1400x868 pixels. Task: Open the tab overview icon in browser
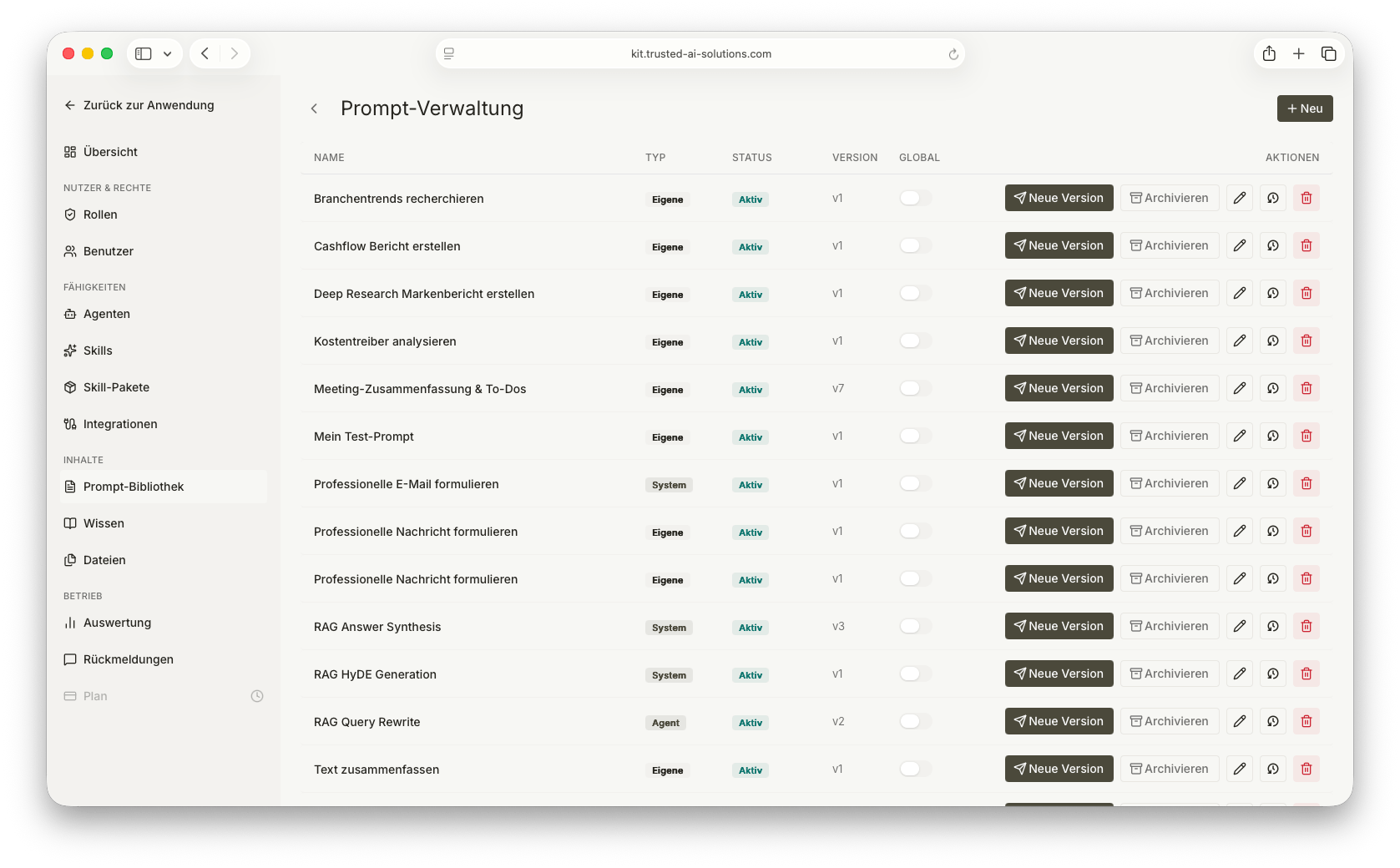coord(1329,53)
